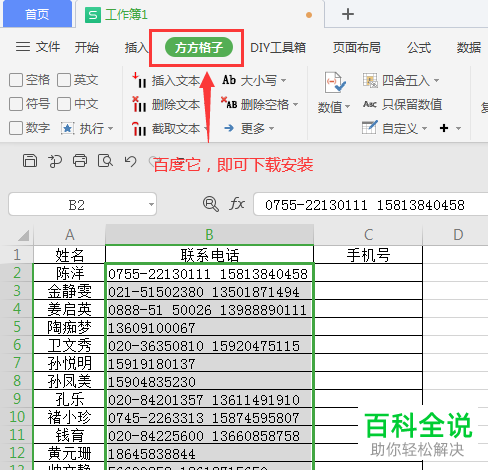Click the Name Box showing B2
488x470 pixels.
pos(82,204)
